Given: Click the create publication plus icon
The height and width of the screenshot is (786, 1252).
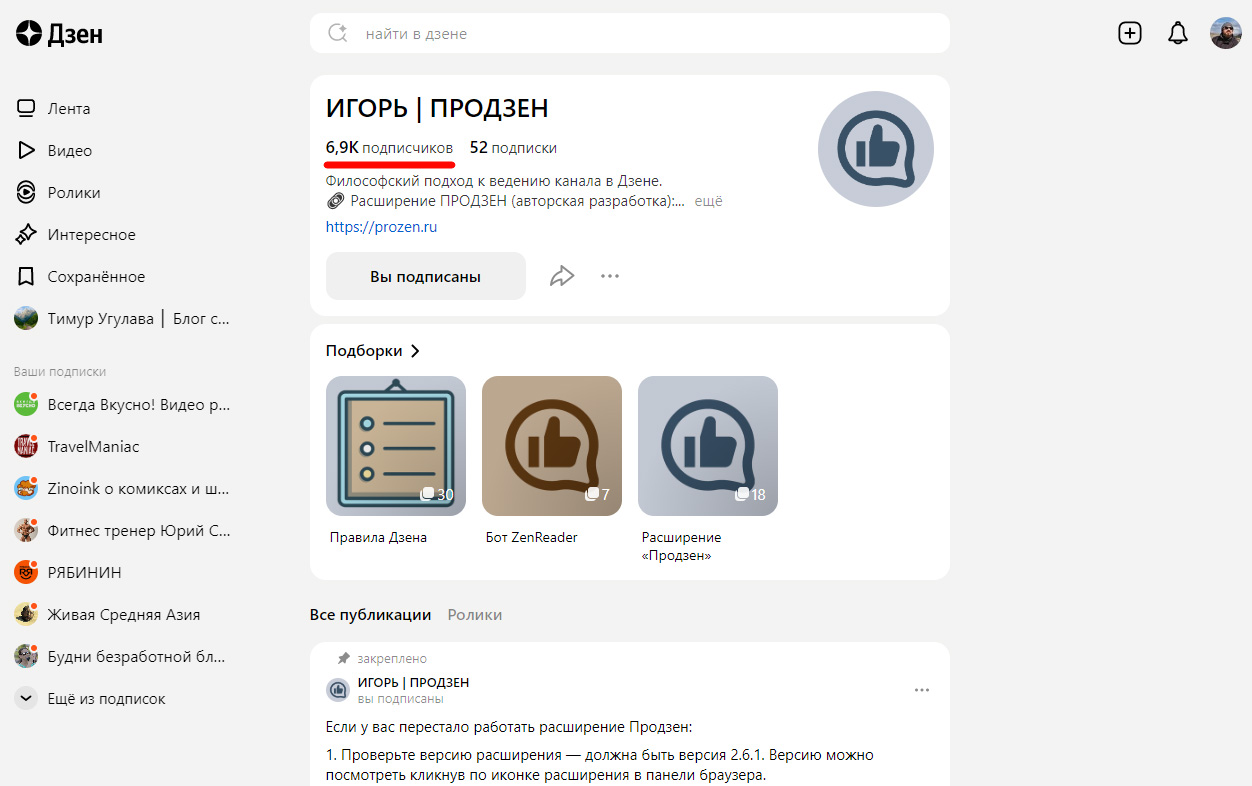Looking at the screenshot, I should tap(1129, 33).
